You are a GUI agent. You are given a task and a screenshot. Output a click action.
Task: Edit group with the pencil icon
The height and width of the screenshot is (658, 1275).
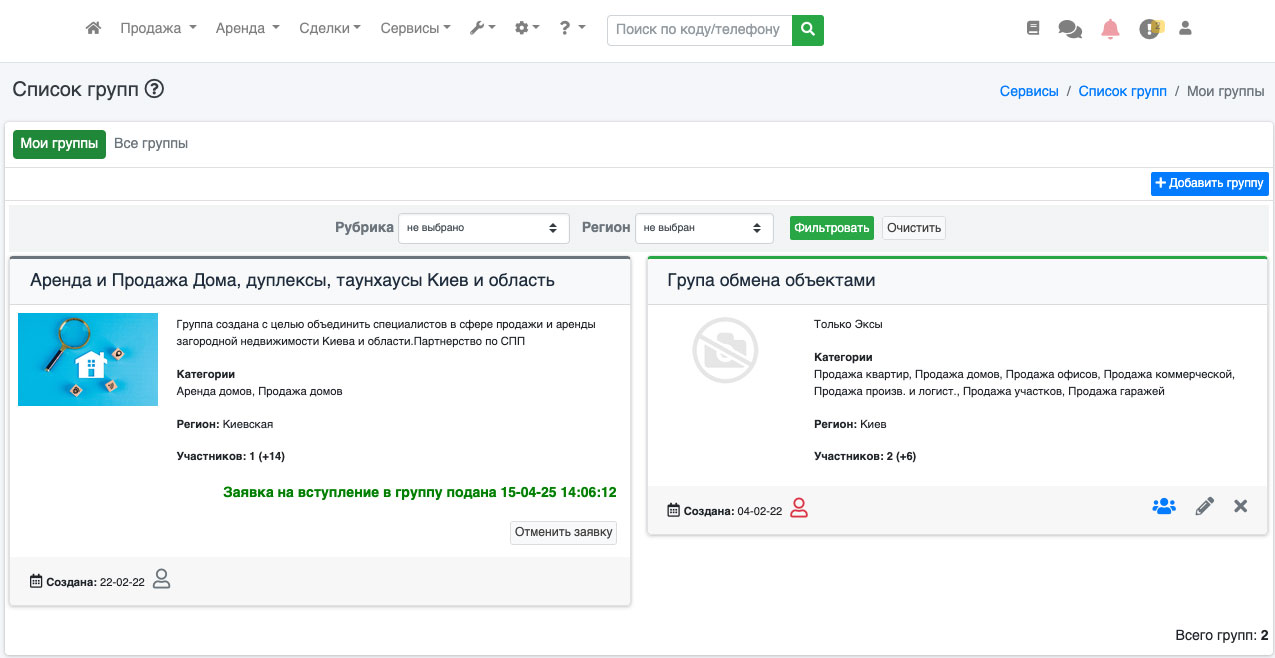point(1204,507)
